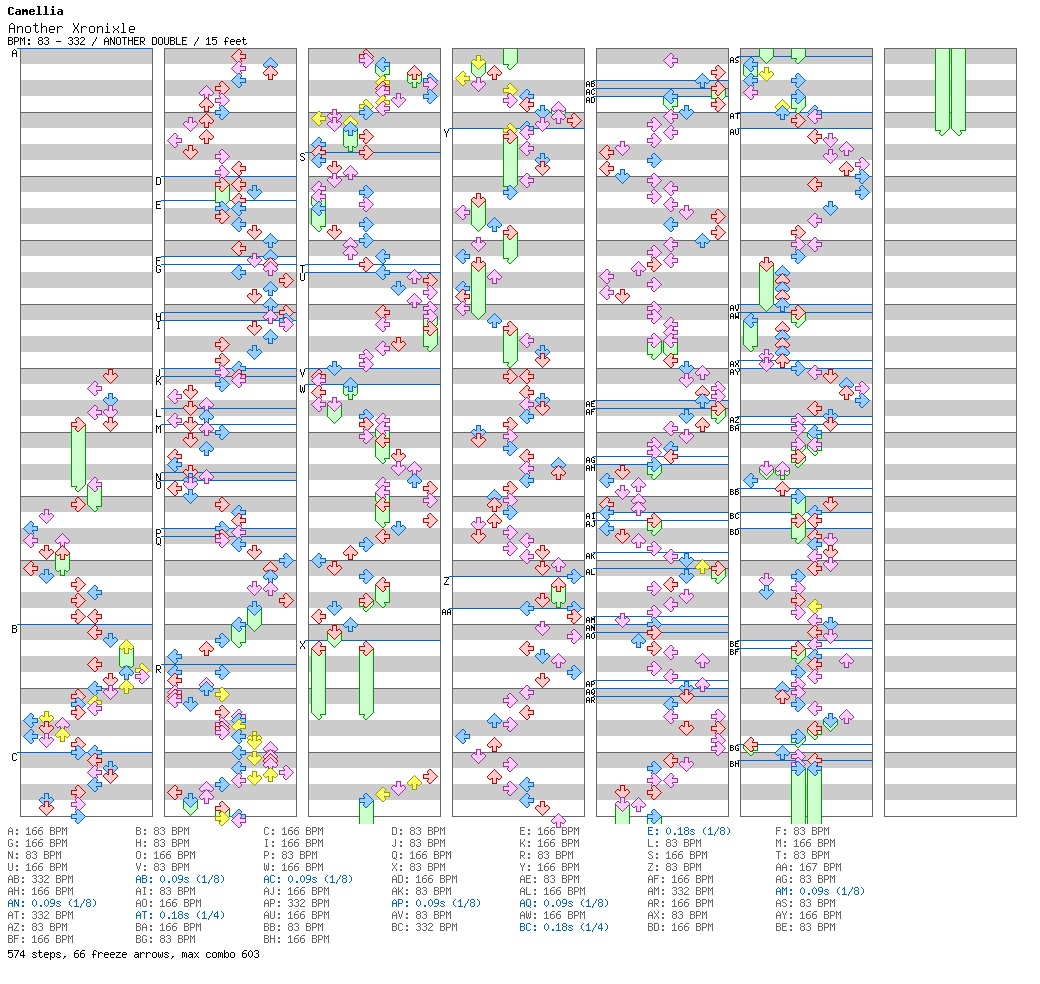Select legend entry "N: 83 BPM"

[34, 855]
